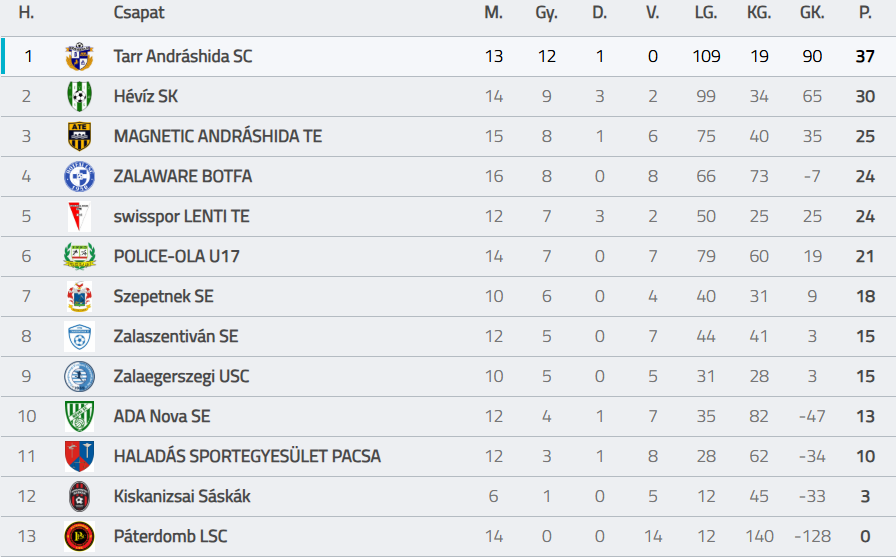896x557 pixels.
Task: Click the GK. goal difference column header
Action: 812,13
